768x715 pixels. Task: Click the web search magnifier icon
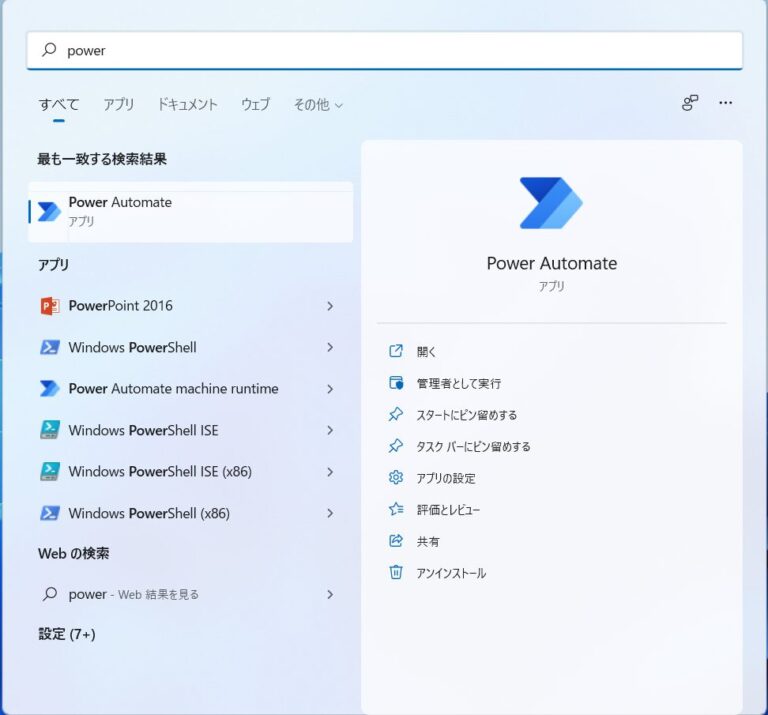click(49, 594)
